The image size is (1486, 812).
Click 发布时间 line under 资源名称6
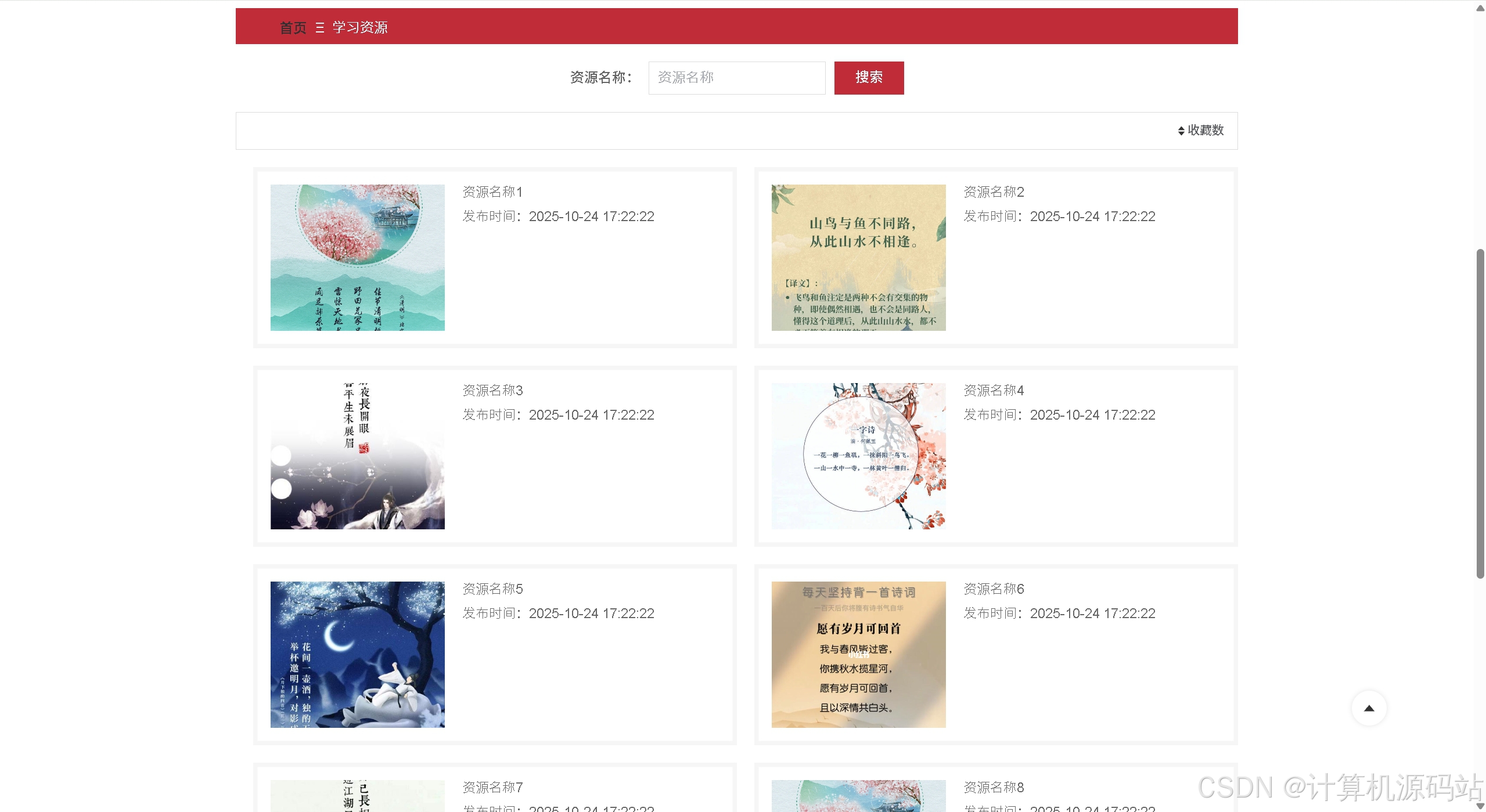coord(1059,613)
